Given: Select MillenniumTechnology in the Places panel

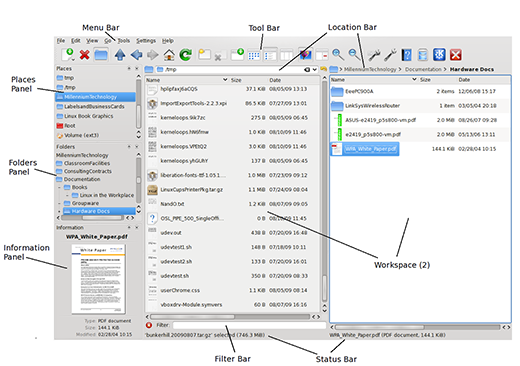Looking at the screenshot, I should (x=95, y=97).
